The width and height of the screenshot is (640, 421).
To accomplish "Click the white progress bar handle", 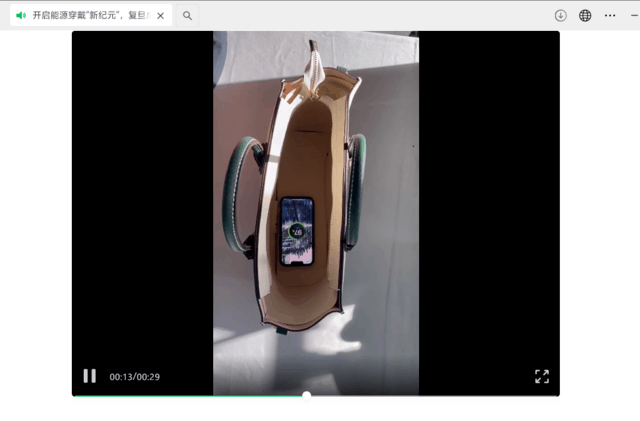I will click(306, 395).
